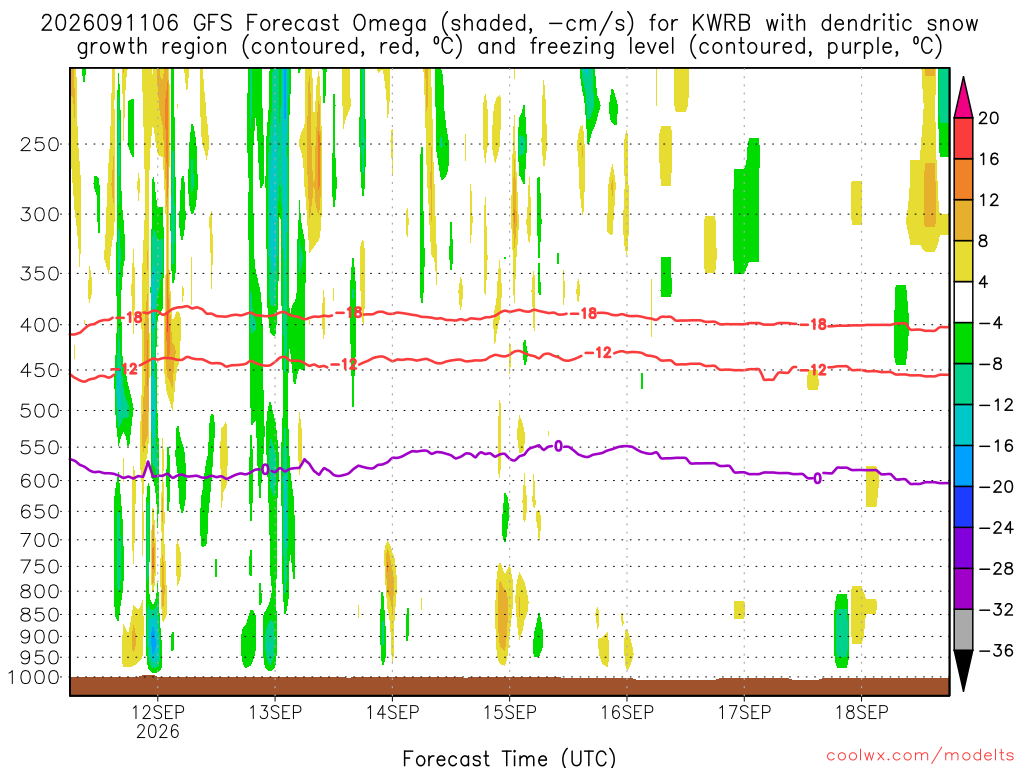The width and height of the screenshot is (1024, 768).
Task: Click the bright green swatch below -4
Action: click(x=963, y=343)
